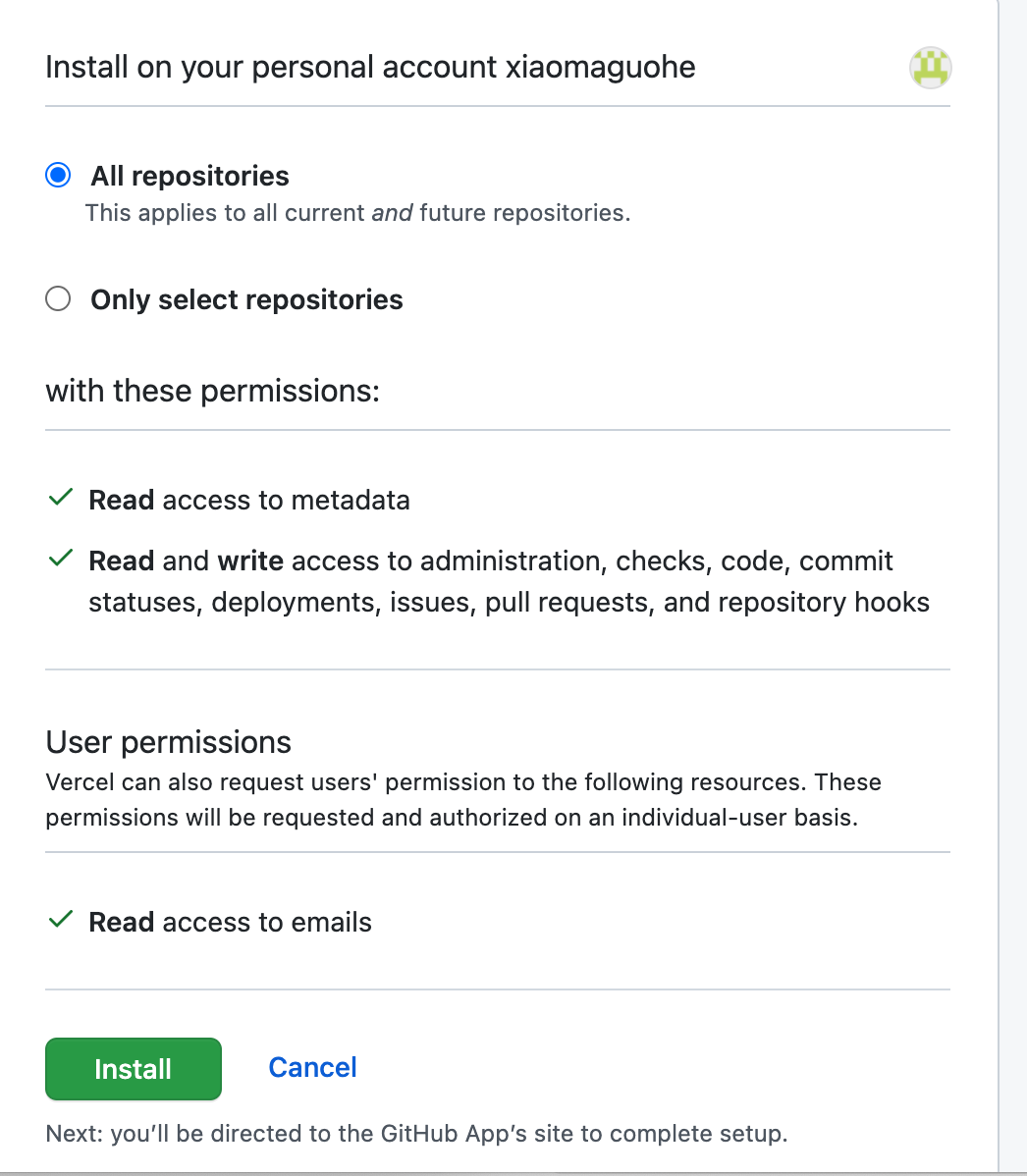Viewport: 1027px width, 1176px height.
Task: Click the Install on your personal account heading
Action: pyautogui.click(x=370, y=68)
